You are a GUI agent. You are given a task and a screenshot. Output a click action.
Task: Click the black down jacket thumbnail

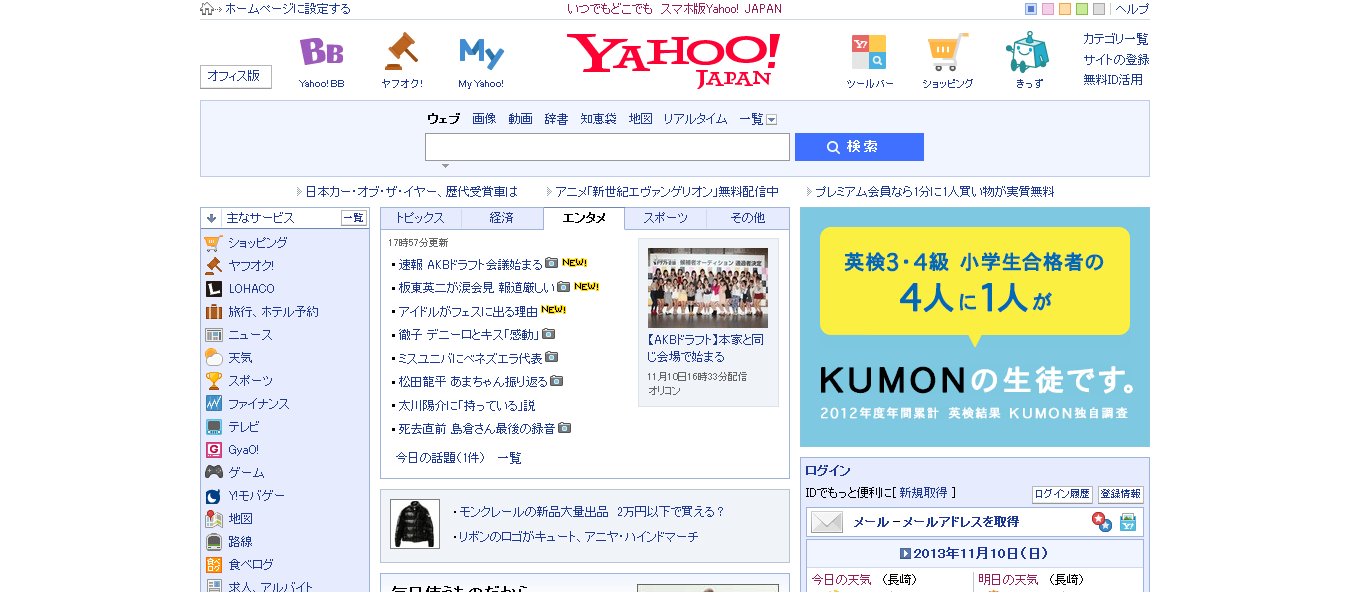[415, 524]
